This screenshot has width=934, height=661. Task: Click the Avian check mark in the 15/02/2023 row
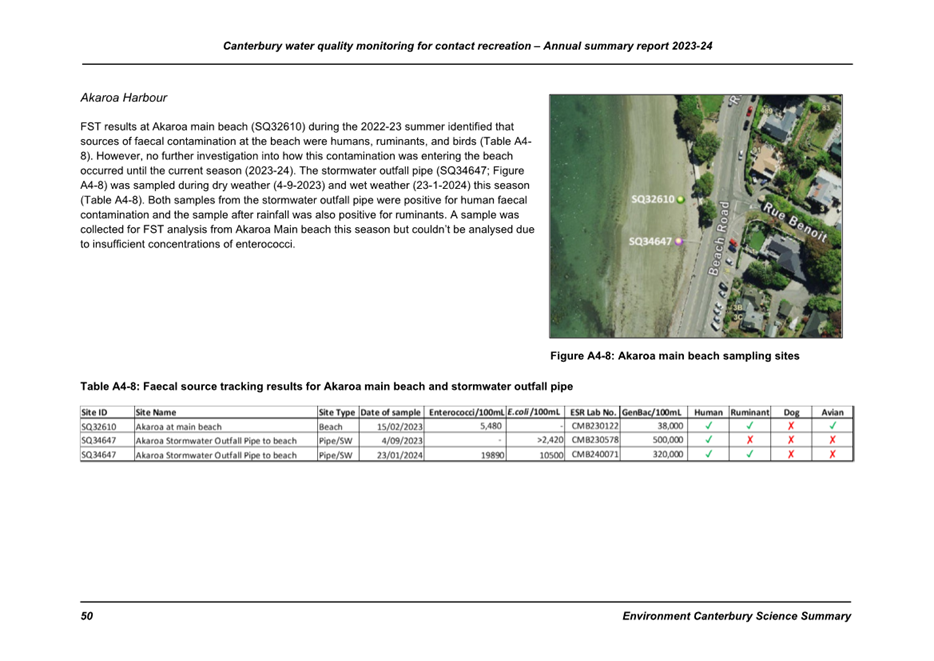point(832,426)
